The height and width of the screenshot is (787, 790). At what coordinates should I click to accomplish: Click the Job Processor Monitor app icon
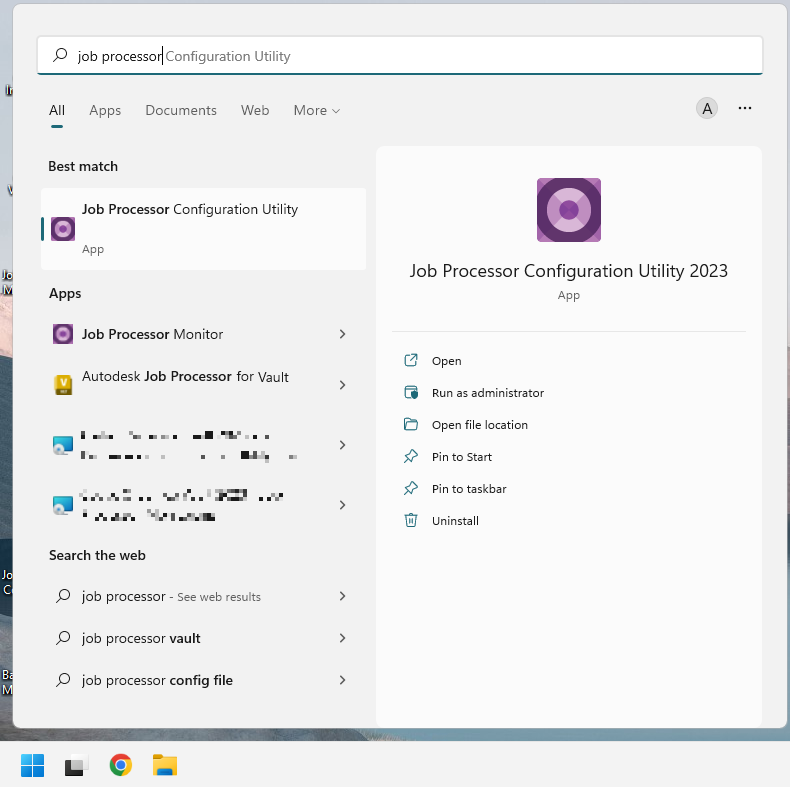63,334
